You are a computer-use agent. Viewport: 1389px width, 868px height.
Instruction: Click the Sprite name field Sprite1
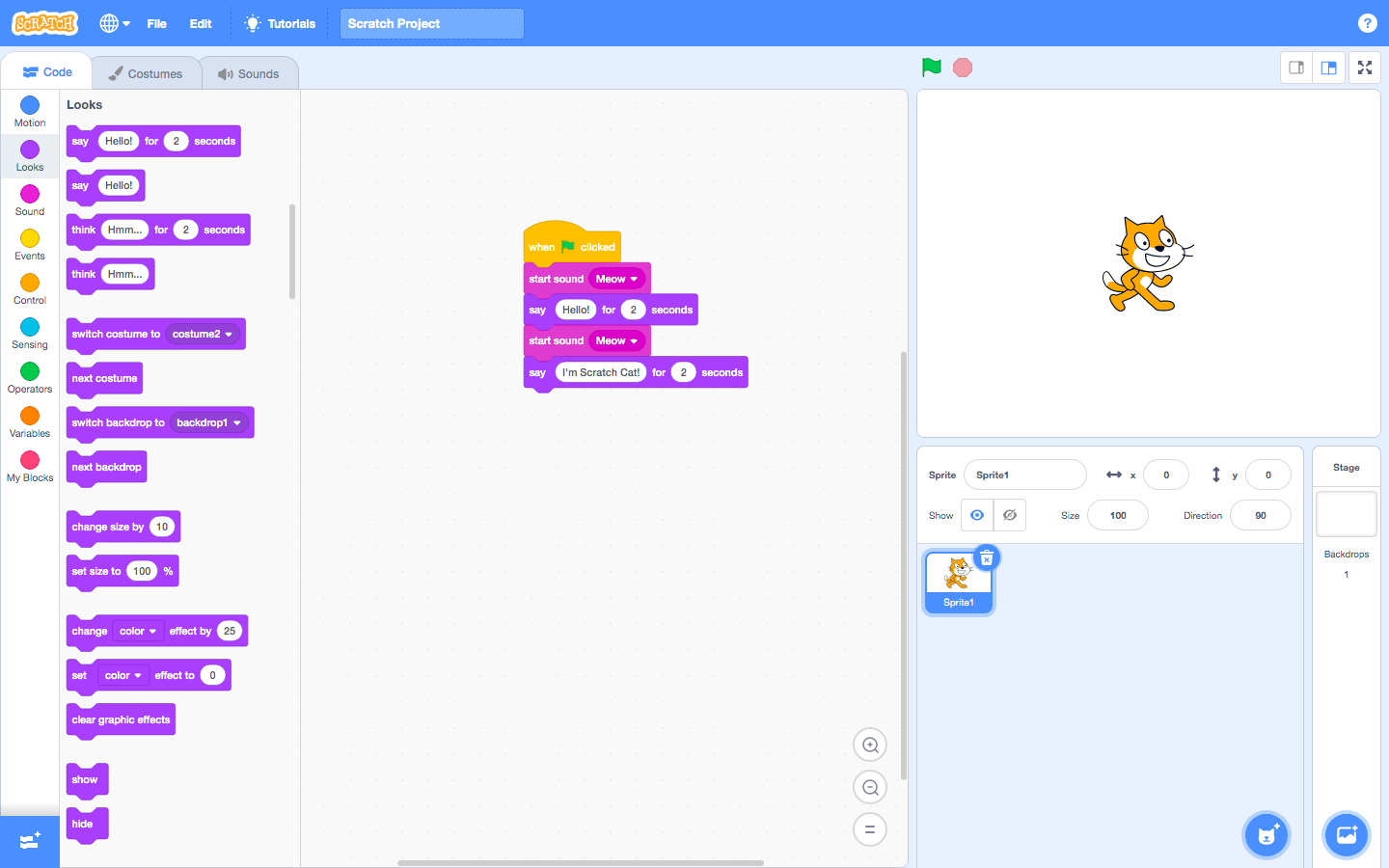(x=1024, y=475)
